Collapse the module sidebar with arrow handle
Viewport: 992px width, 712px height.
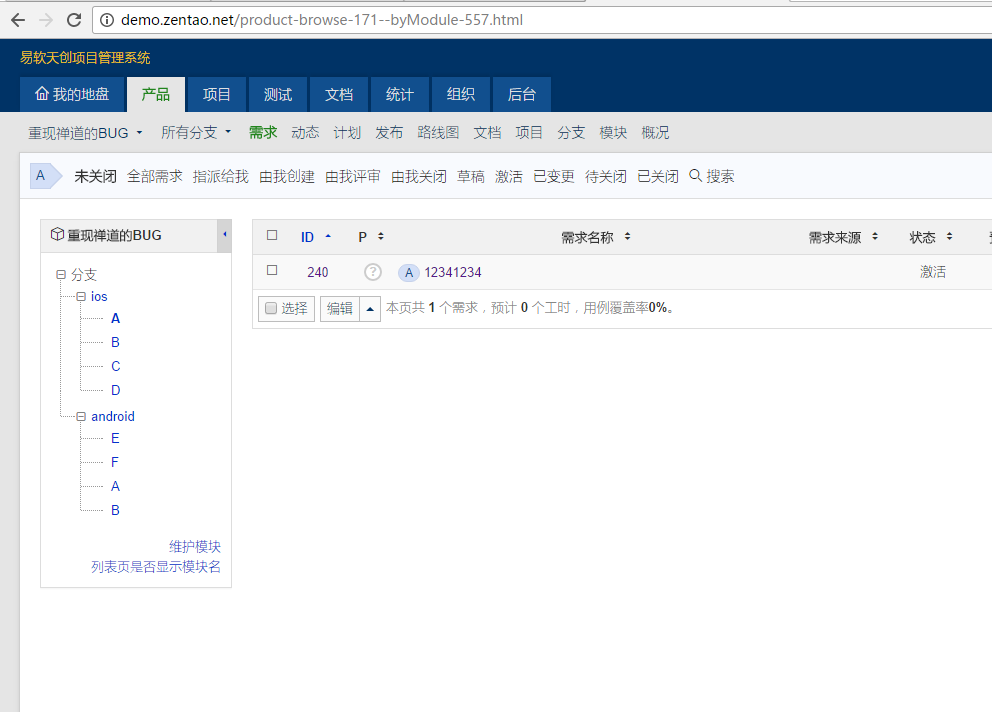pyautogui.click(x=224, y=235)
